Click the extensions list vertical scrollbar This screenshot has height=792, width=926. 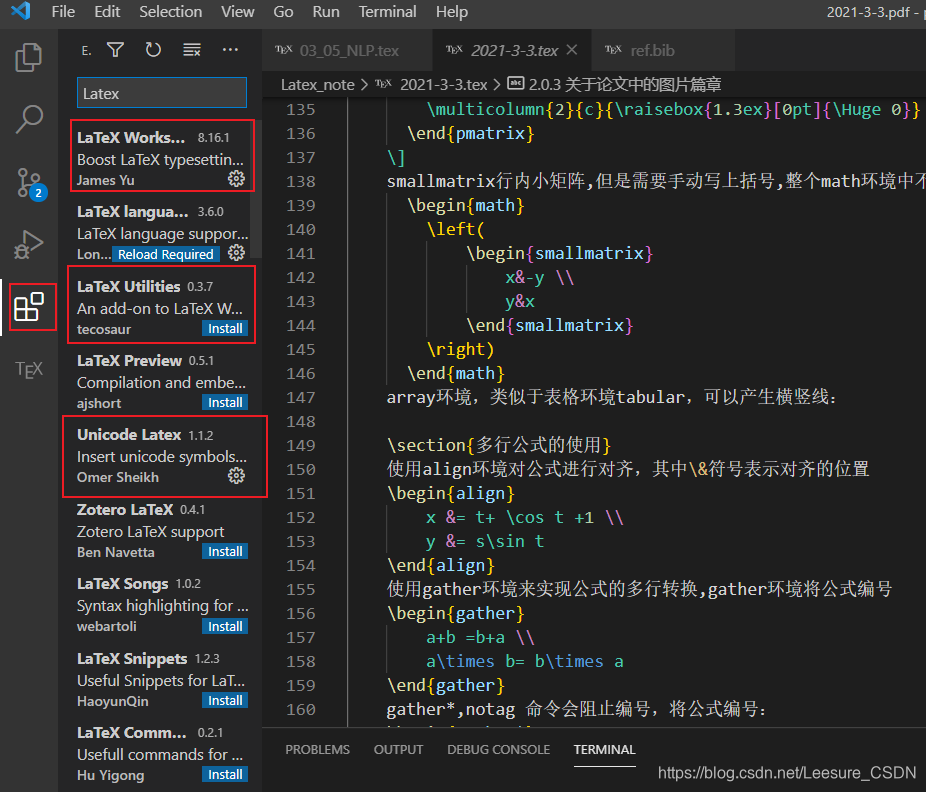coord(256,189)
